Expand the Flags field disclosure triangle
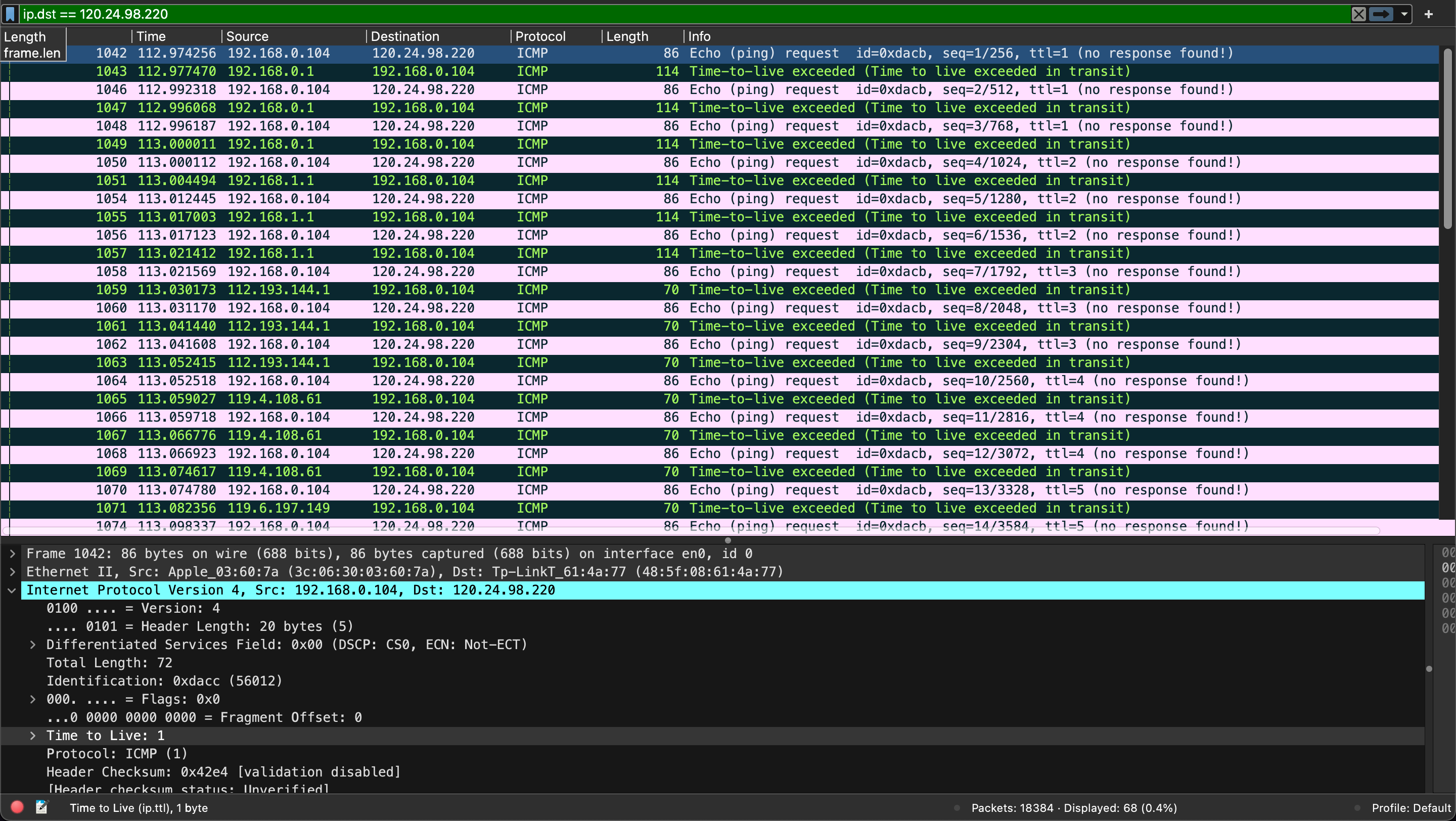The image size is (1456, 821). (34, 698)
